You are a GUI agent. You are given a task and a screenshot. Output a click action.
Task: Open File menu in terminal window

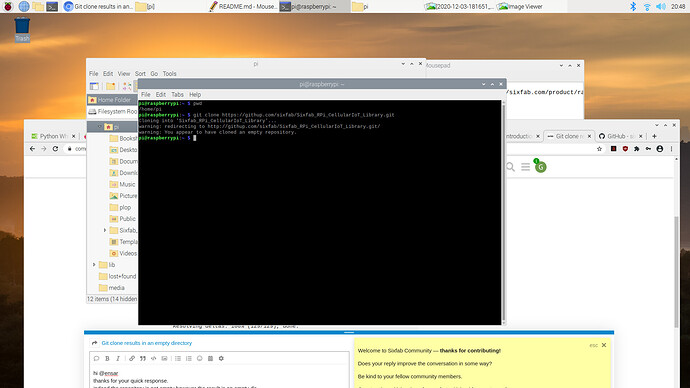[x=145, y=95]
